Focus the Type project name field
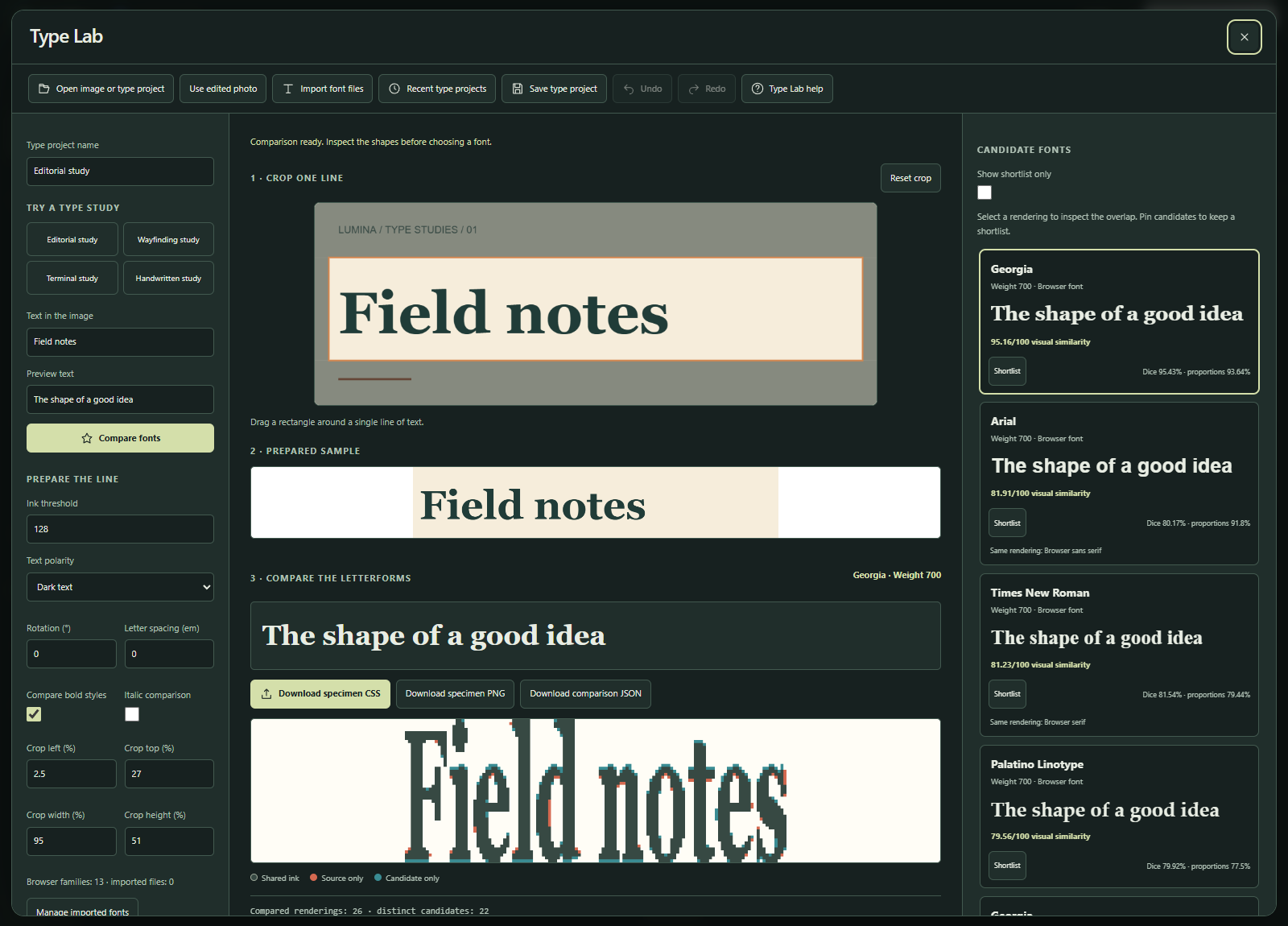The image size is (1288, 926). pos(120,172)
